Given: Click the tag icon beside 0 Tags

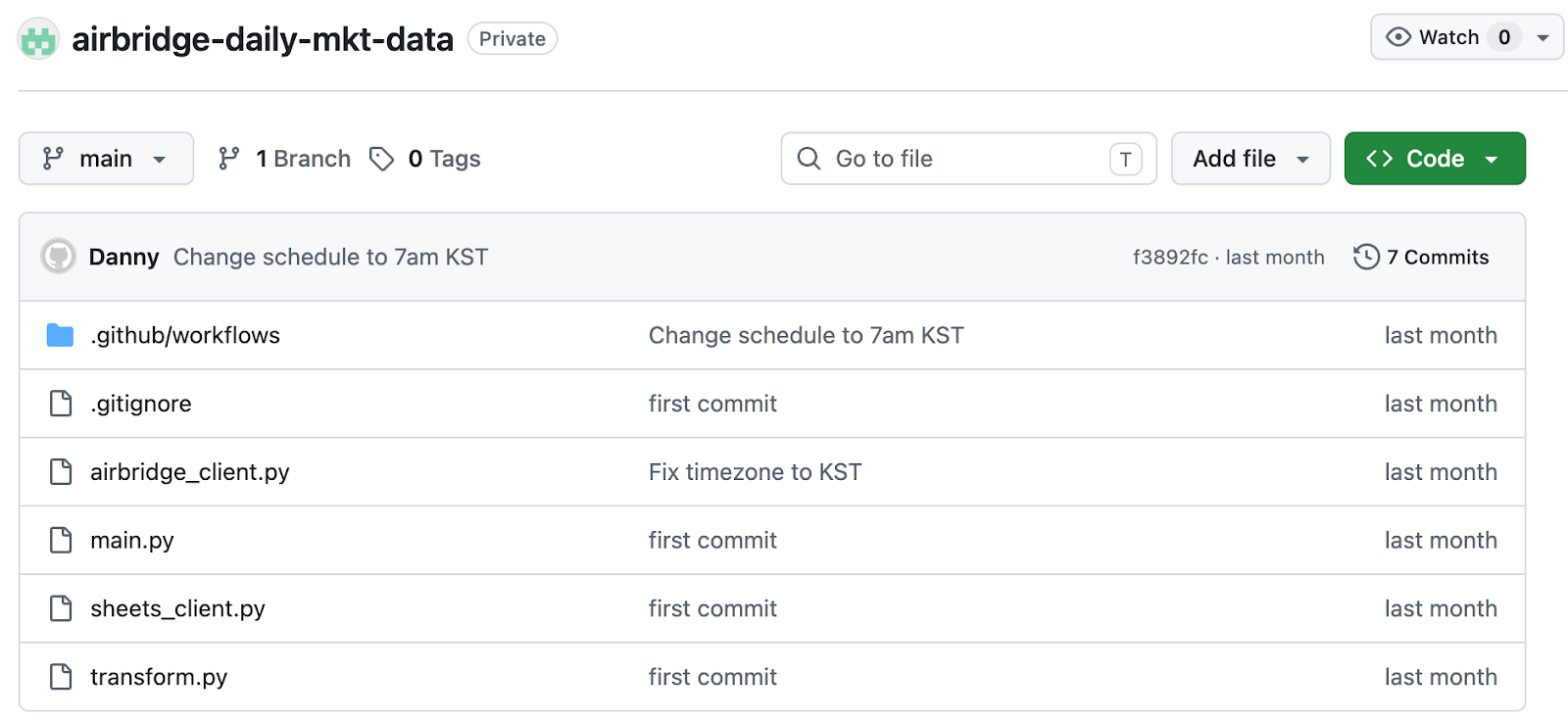Looking at the screenshot, I should 381,159.
